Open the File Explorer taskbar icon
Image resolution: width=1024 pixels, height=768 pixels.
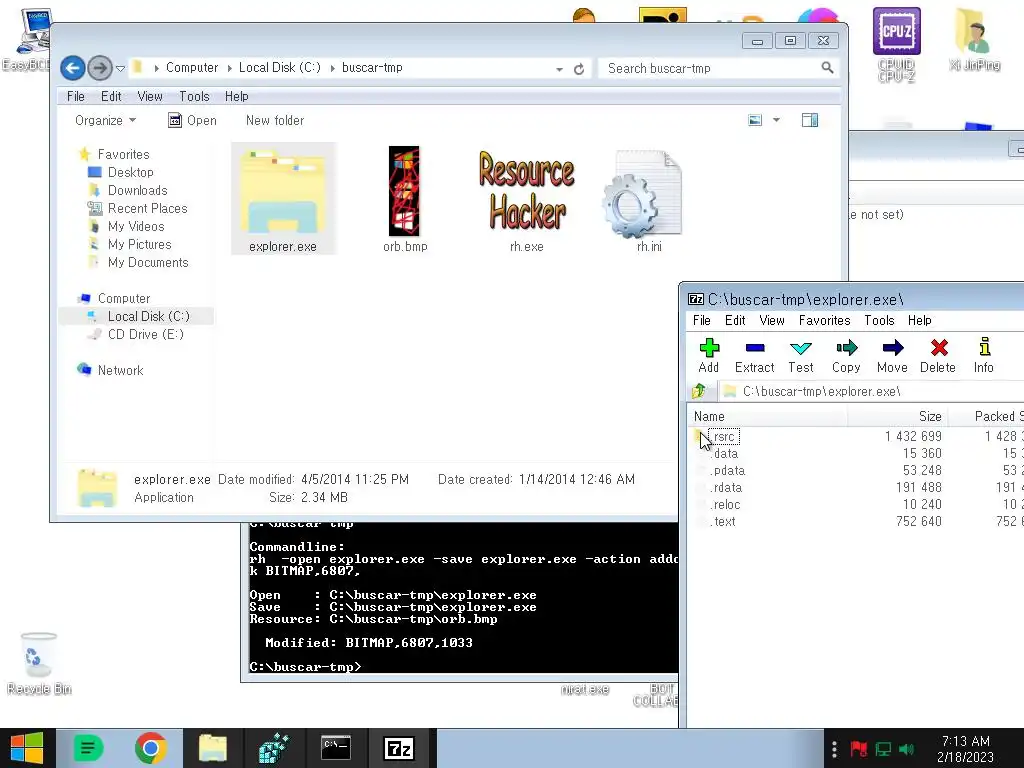212,748
